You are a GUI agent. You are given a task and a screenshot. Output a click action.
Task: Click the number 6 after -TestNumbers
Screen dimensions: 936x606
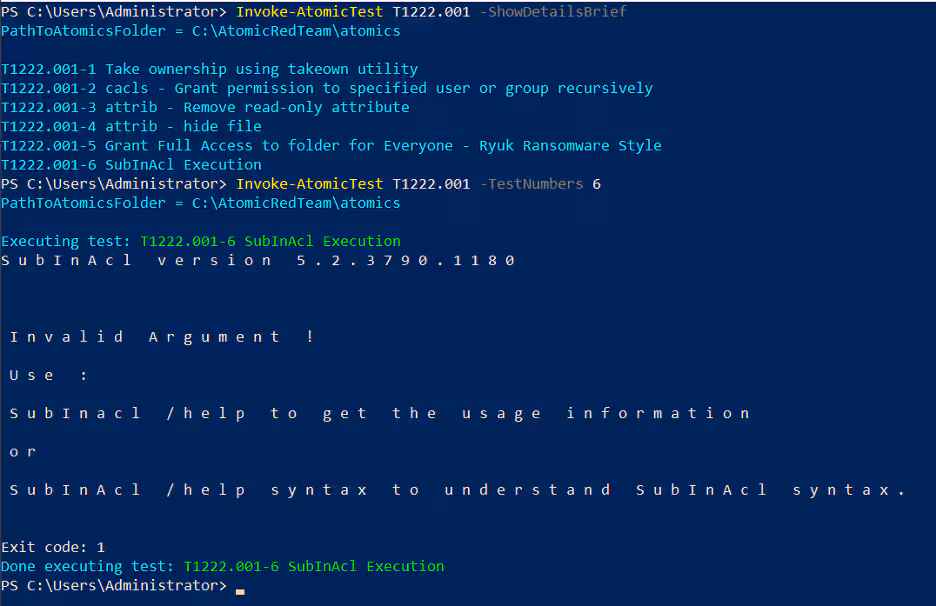(x=597, y=184)
